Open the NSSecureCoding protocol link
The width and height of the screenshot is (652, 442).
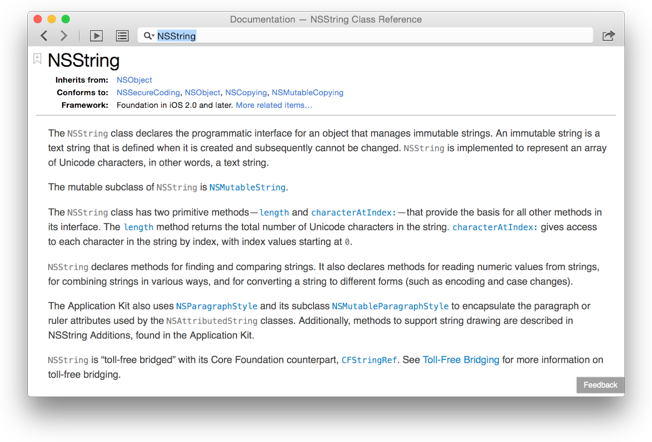(x=148, y=92)
